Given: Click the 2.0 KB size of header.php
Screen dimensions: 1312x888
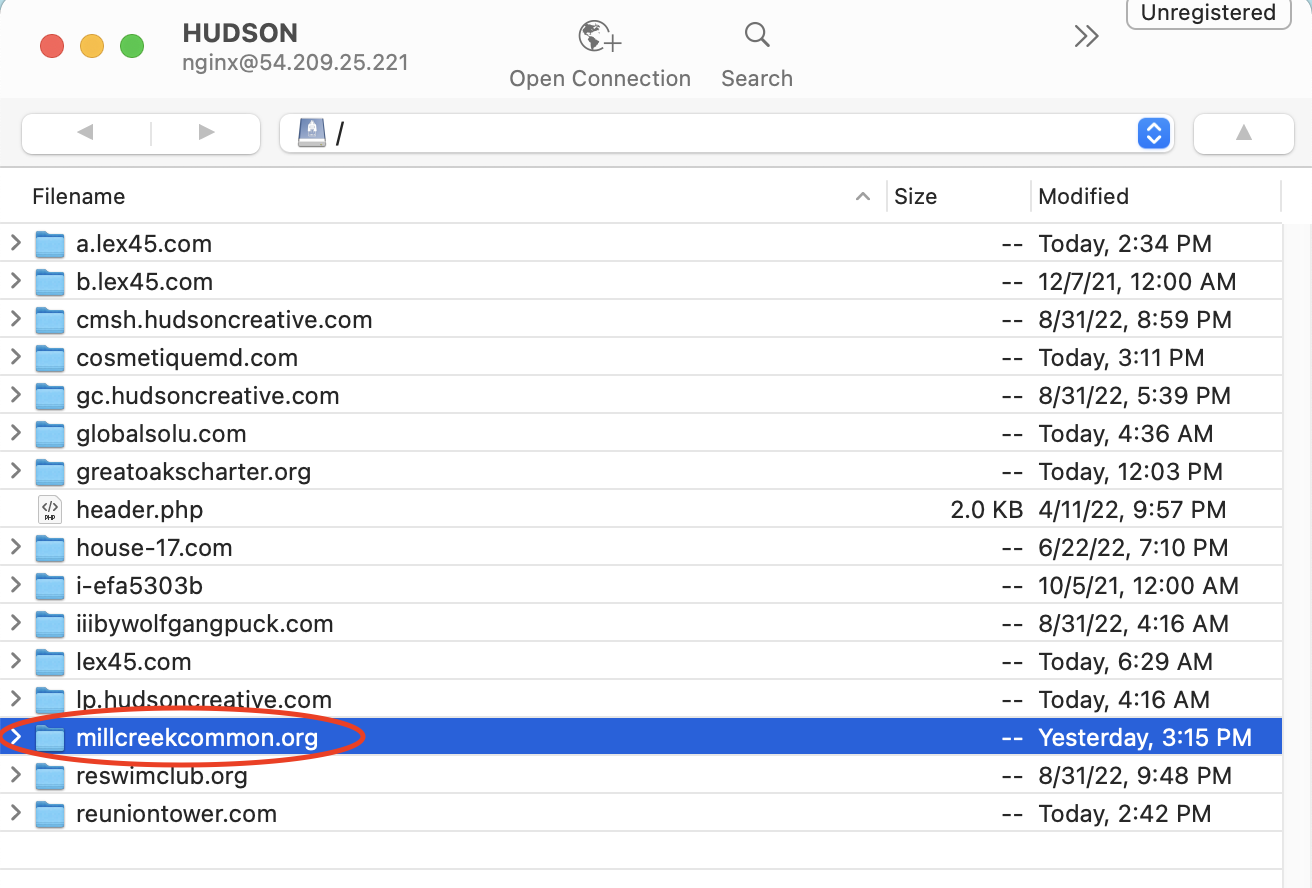Looking at the screenshot, I should (x=987, y=509).
